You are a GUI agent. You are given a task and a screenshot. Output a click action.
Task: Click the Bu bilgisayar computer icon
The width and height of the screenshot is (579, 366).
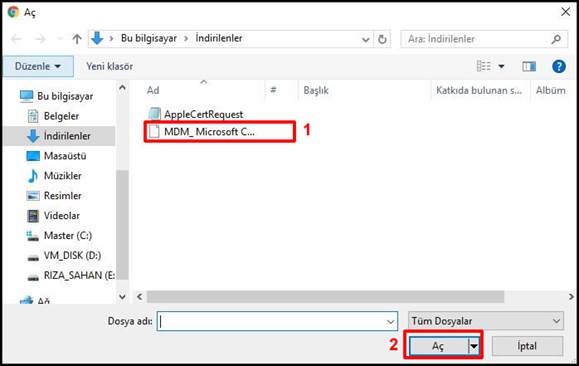point(26,96)
